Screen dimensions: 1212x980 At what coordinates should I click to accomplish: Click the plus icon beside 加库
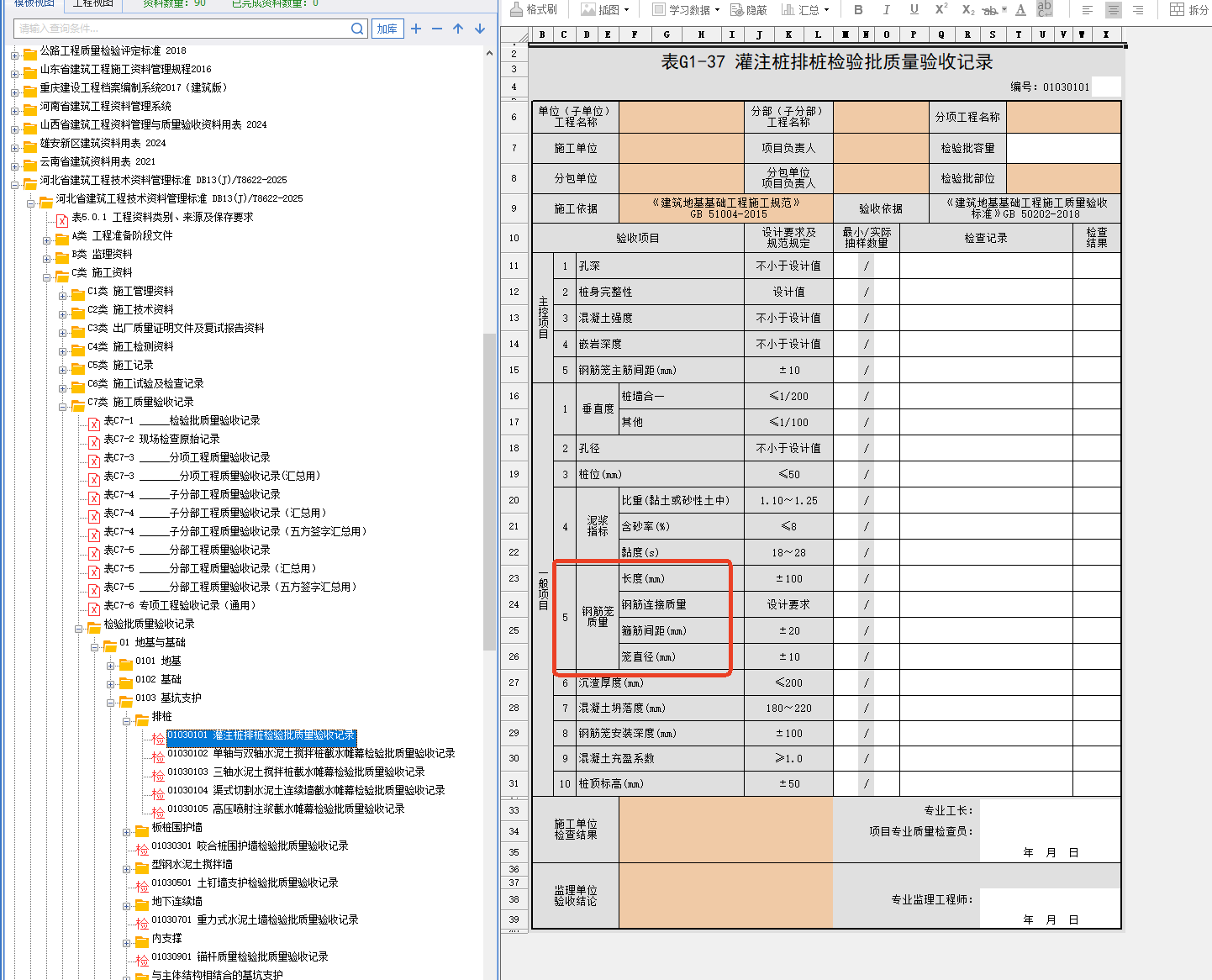pos(416,29)
